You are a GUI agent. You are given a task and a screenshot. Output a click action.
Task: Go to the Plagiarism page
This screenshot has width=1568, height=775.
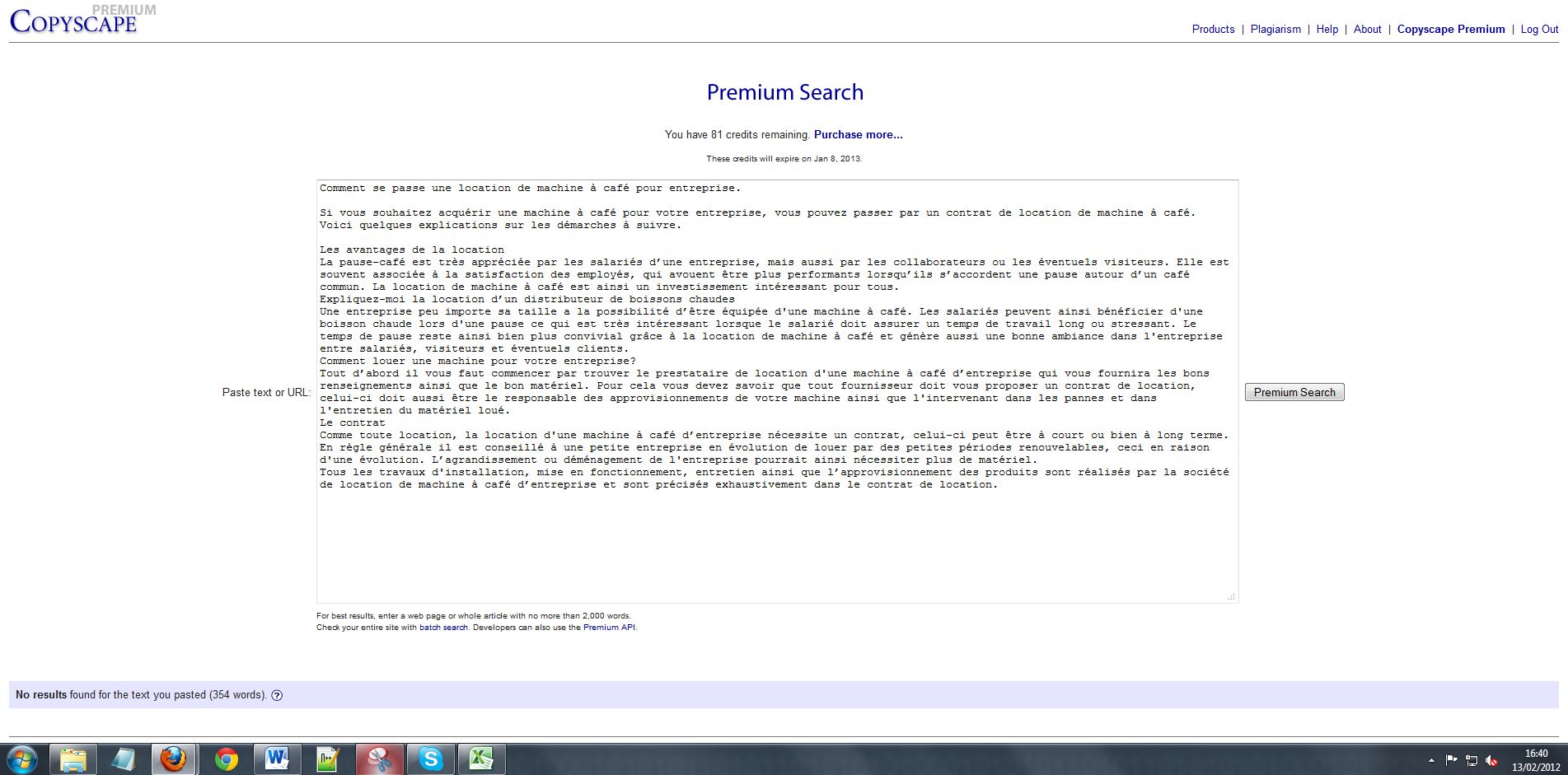[1275, 29]
